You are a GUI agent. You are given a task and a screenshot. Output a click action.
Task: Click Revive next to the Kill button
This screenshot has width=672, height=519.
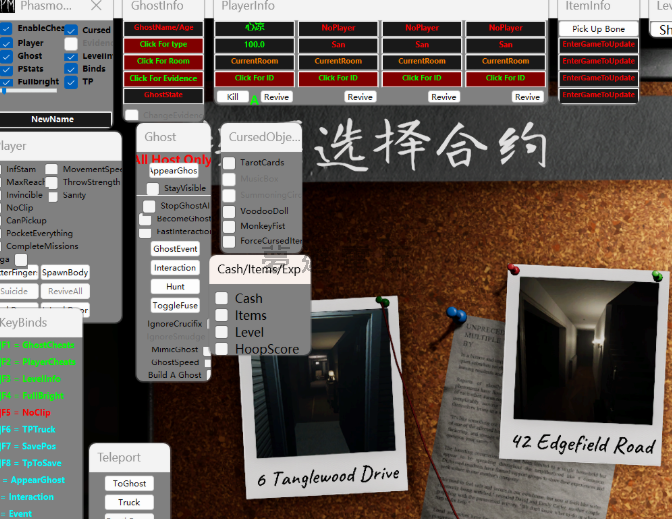point(276,97)
